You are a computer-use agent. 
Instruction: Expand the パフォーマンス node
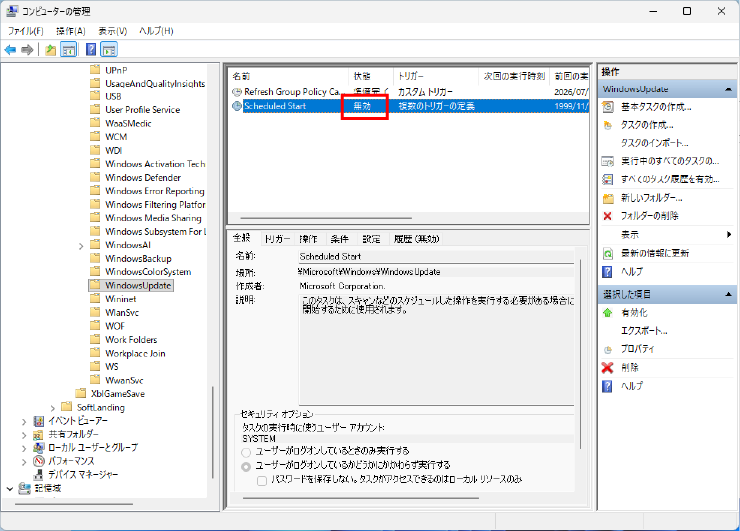(24, 461)
